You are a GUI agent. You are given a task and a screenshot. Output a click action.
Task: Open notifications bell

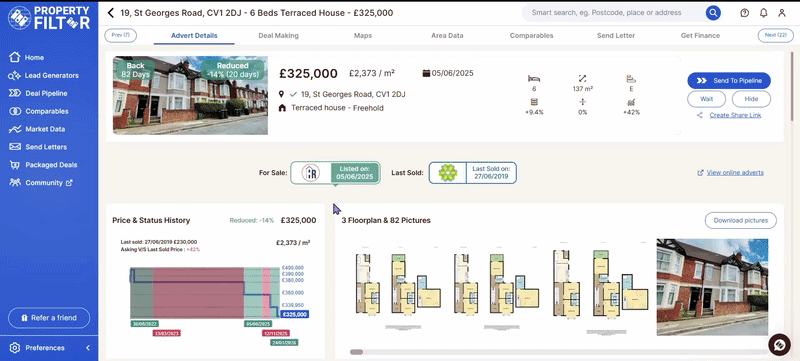[763, 13]
